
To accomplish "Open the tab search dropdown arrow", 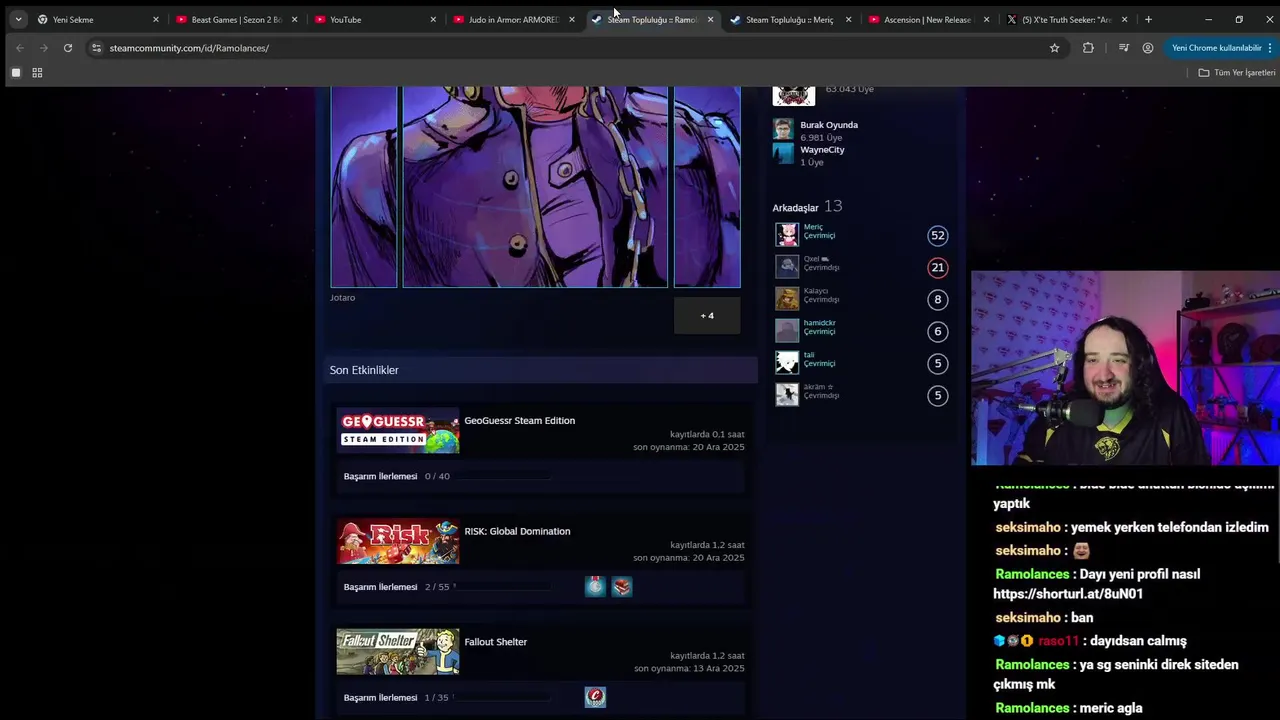I will [18, 19].
